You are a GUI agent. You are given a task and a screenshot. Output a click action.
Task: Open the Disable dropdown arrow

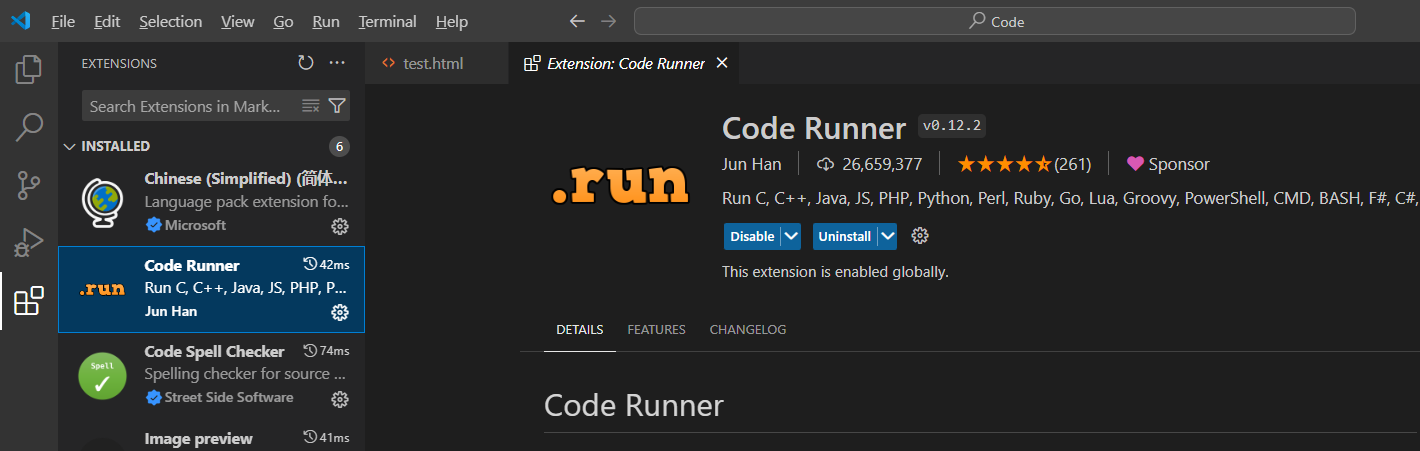point(791,236)
